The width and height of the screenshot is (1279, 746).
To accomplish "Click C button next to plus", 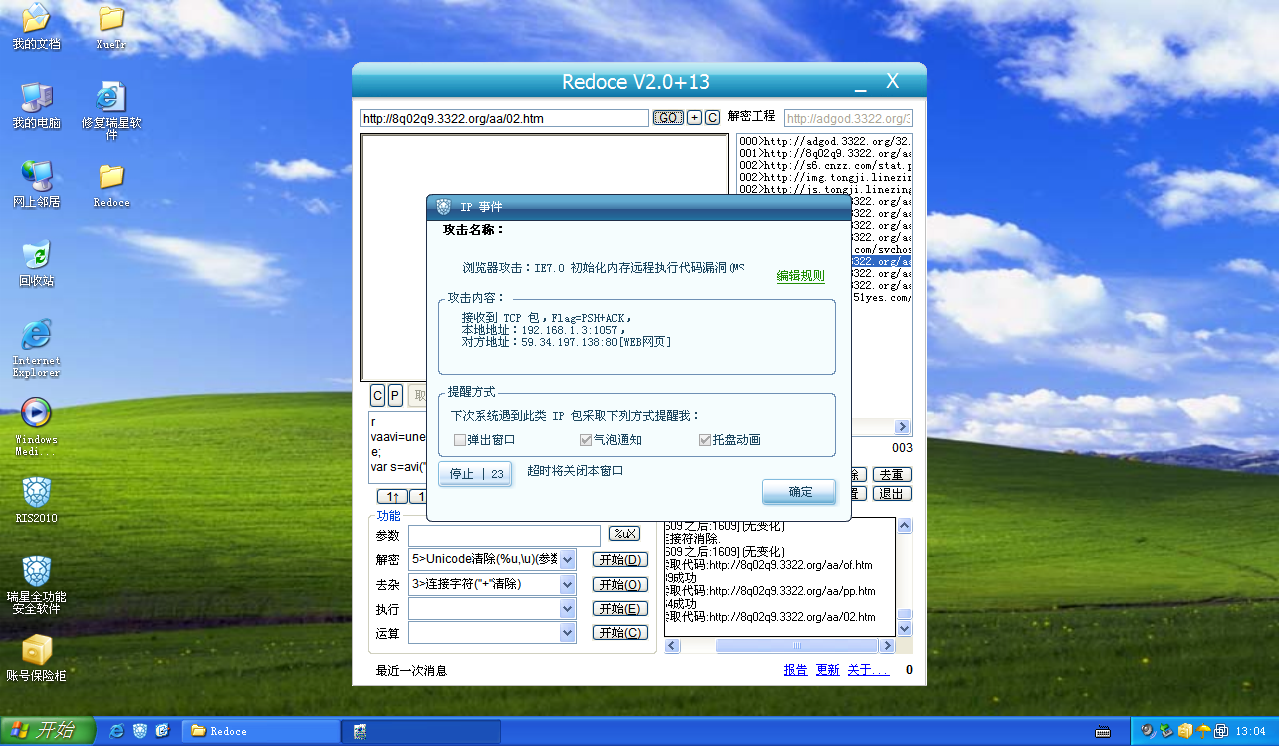I will coord(712,118).
